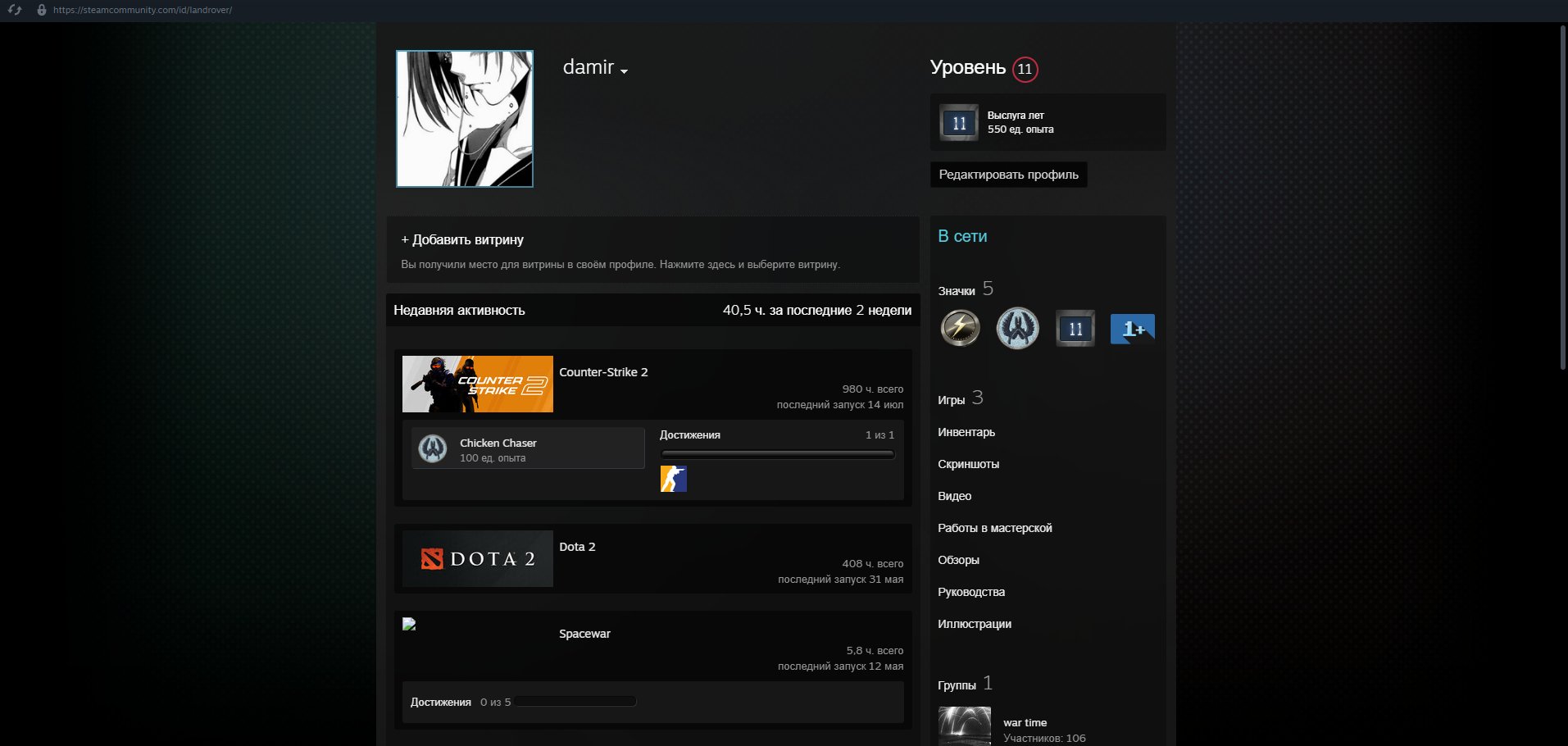The image size is (1568, 746).
Task: Click Chicken Chaser badge name
Action: click(x=498, y=443)
